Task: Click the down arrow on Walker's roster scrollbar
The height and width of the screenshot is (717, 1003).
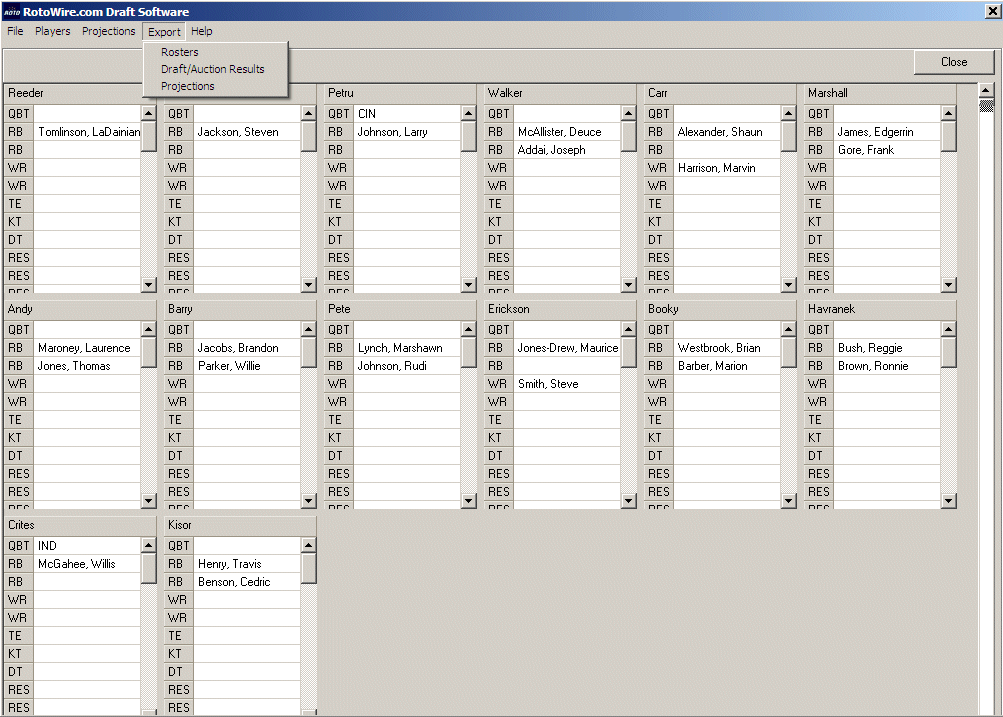Action: (x=628, y=285)
